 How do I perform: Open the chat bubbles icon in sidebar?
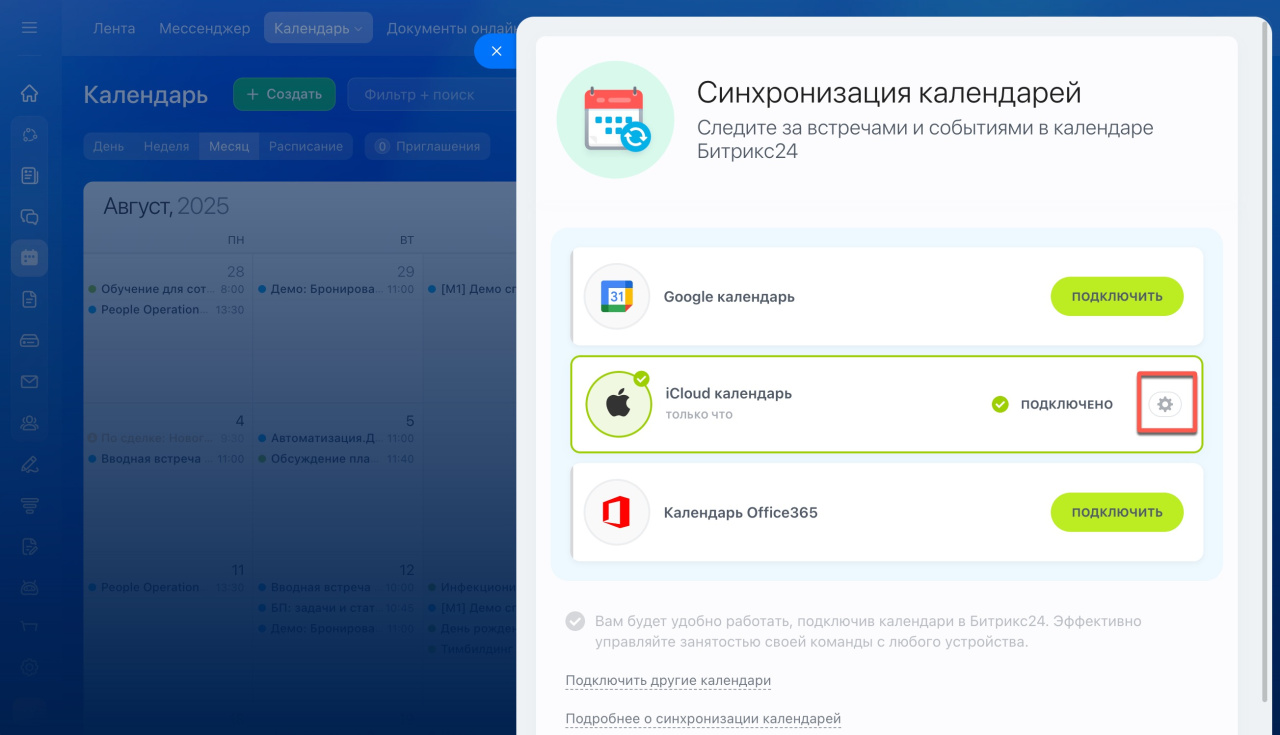[x=29, y=216]
